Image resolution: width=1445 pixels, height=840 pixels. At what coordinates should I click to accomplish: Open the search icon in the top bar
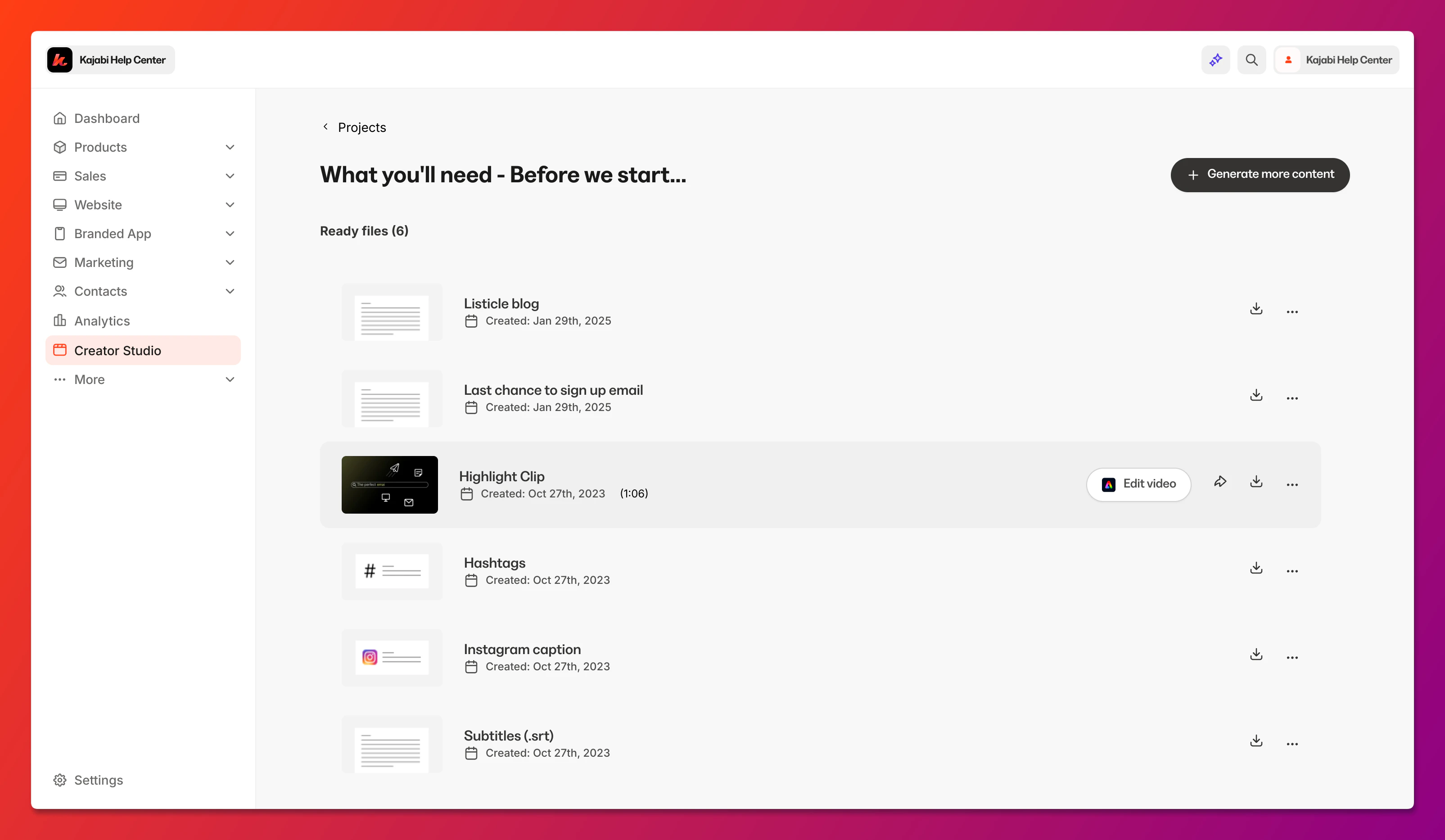coord(1252,59)
